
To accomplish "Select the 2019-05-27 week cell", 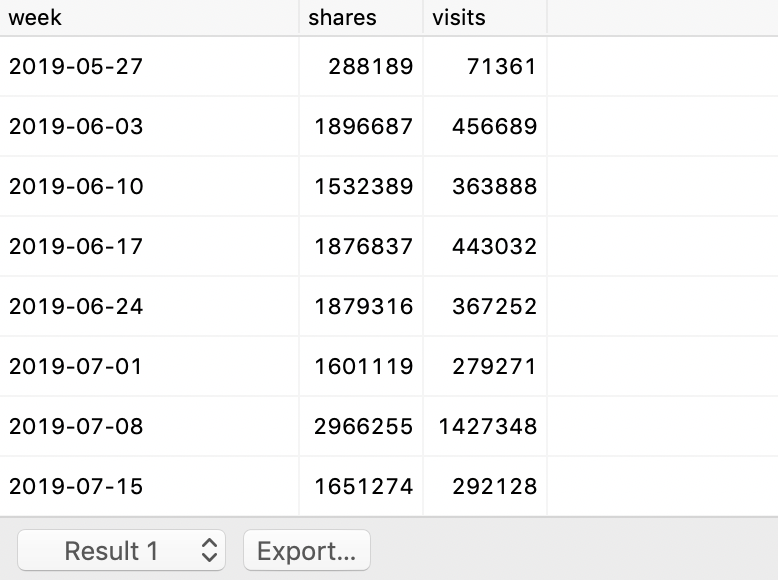I will (x=76, y=67).
